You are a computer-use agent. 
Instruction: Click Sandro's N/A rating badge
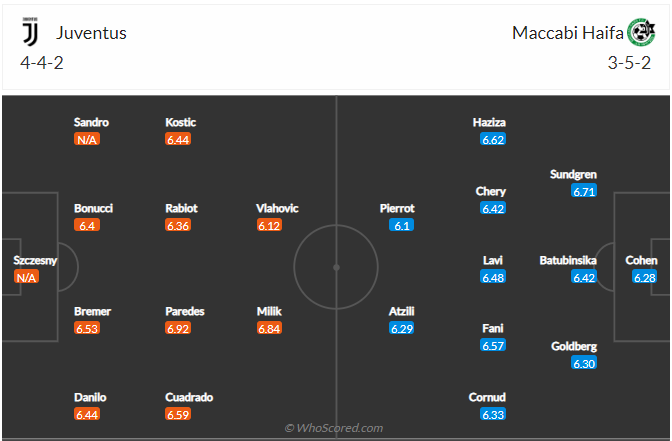click(x=86, y=140)
